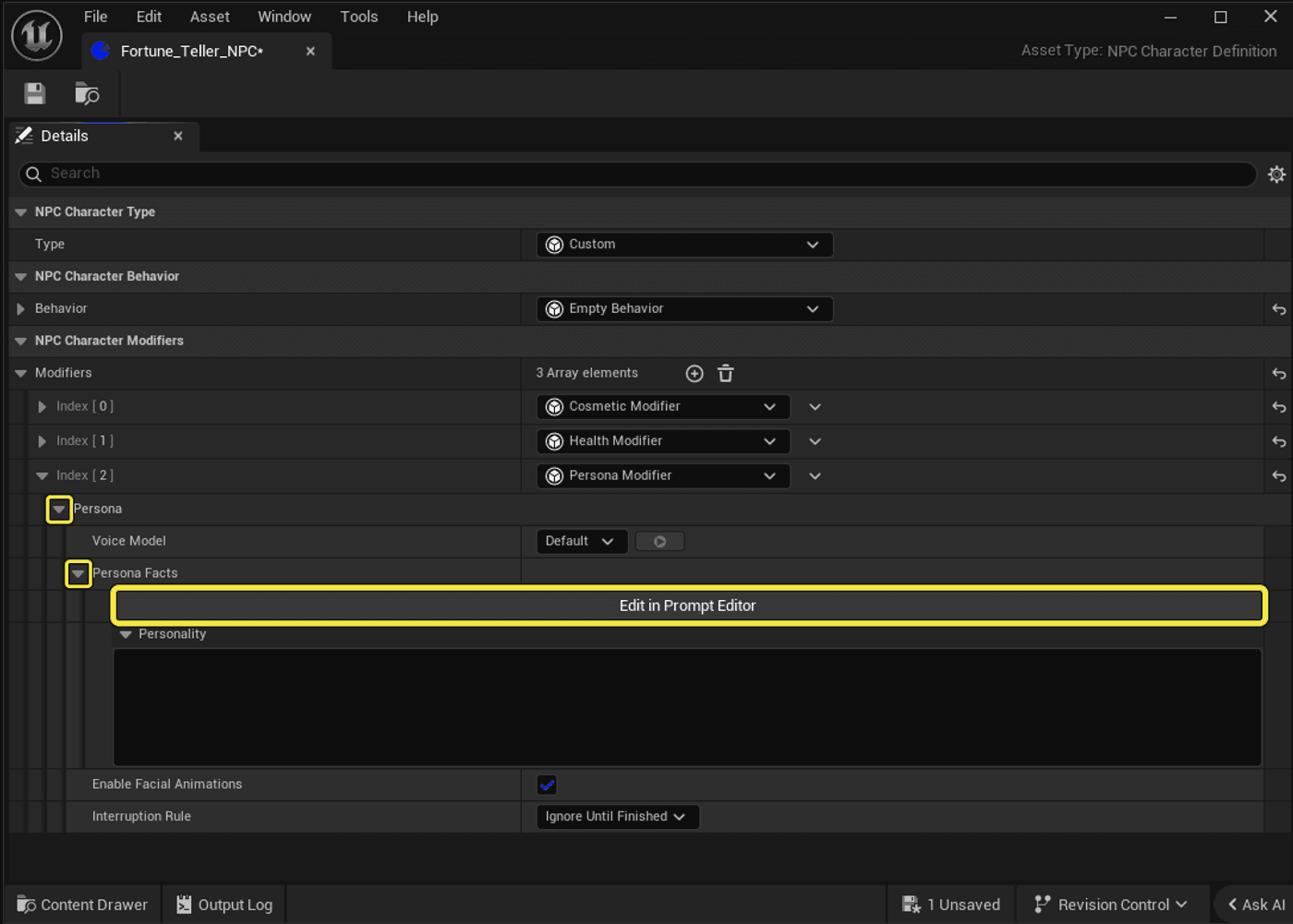Image resolution: width=1293 pixels, height=924 pixels.
Task: Open array options chevron next to Cosmetic Modifier
Action: pos(815,407)
